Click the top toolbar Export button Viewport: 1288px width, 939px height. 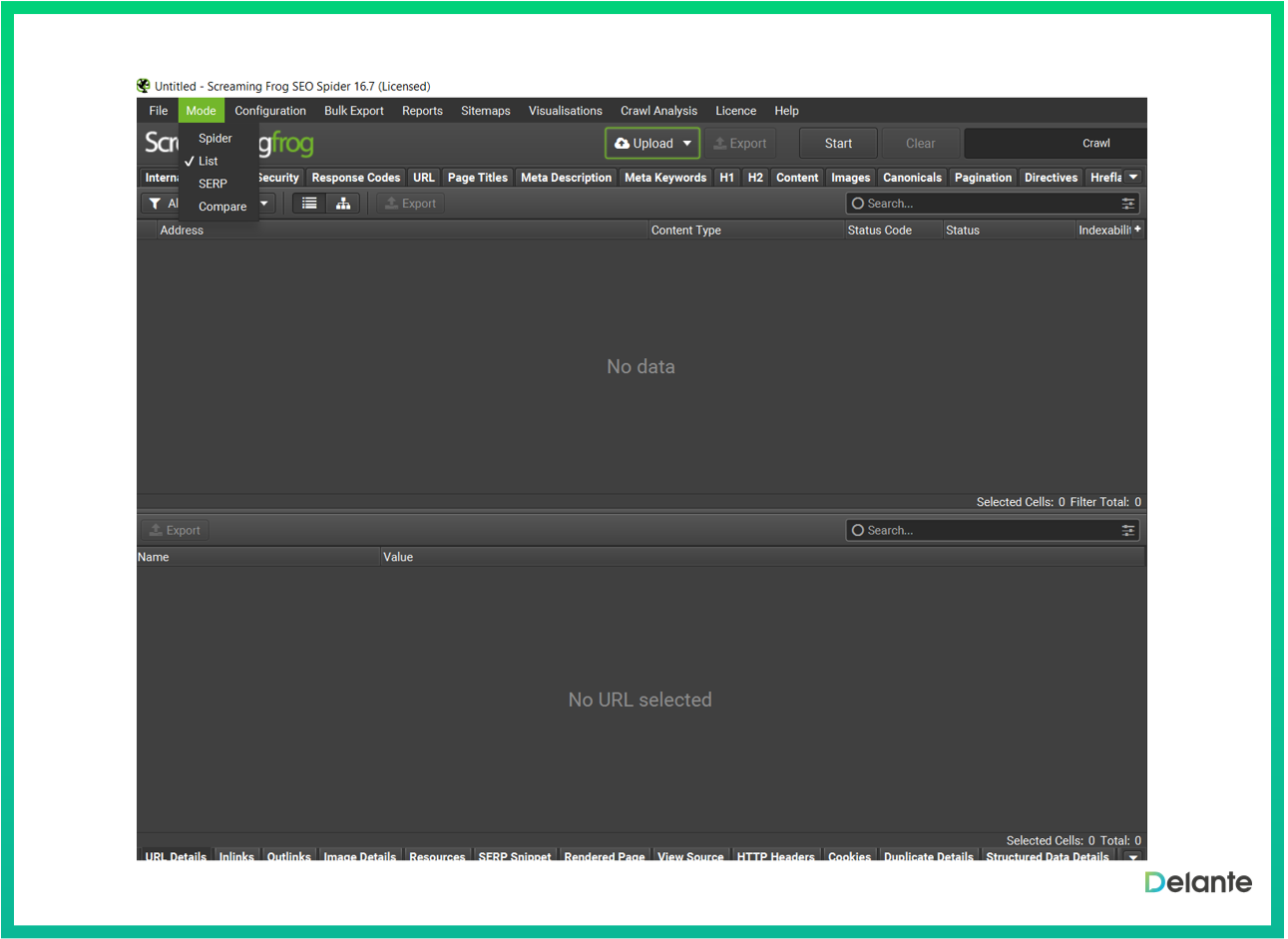(x=740, y=144)
